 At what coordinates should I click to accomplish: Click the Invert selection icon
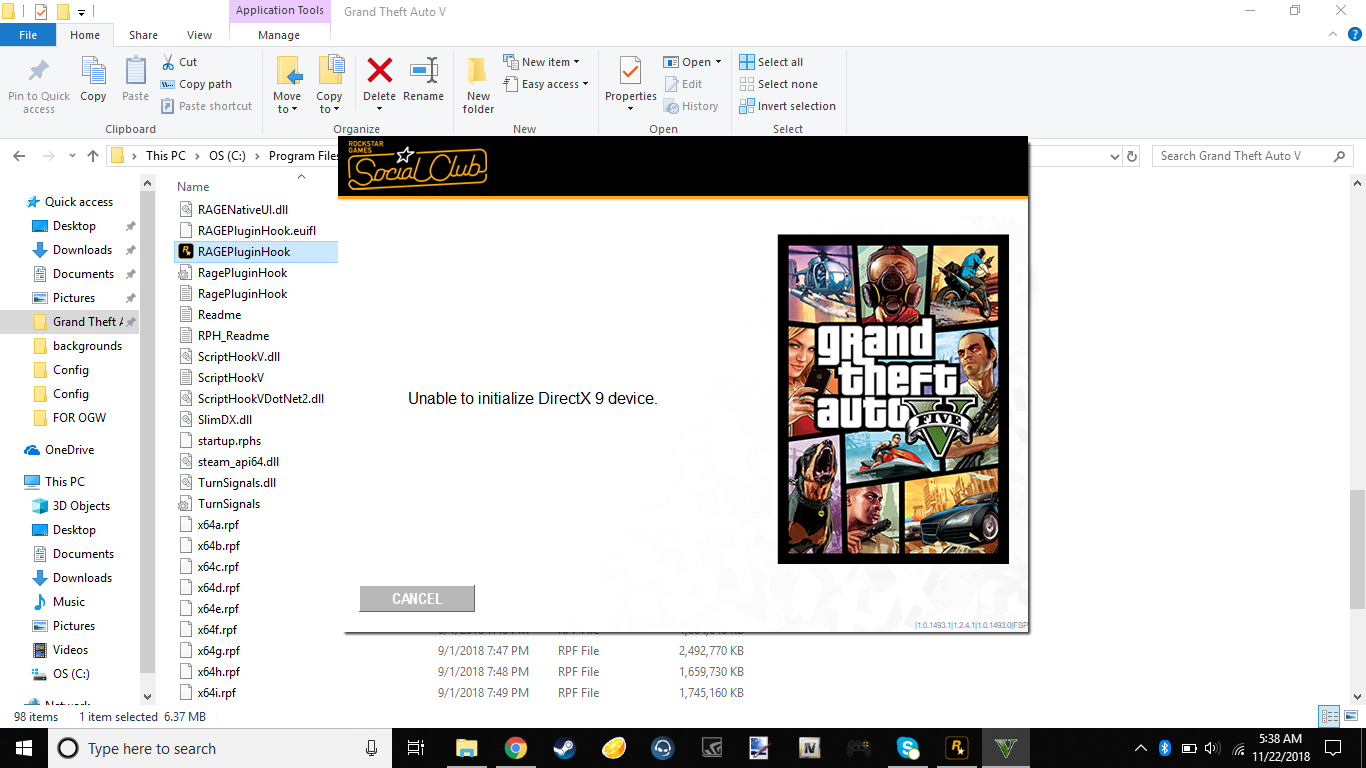point(747,106)
